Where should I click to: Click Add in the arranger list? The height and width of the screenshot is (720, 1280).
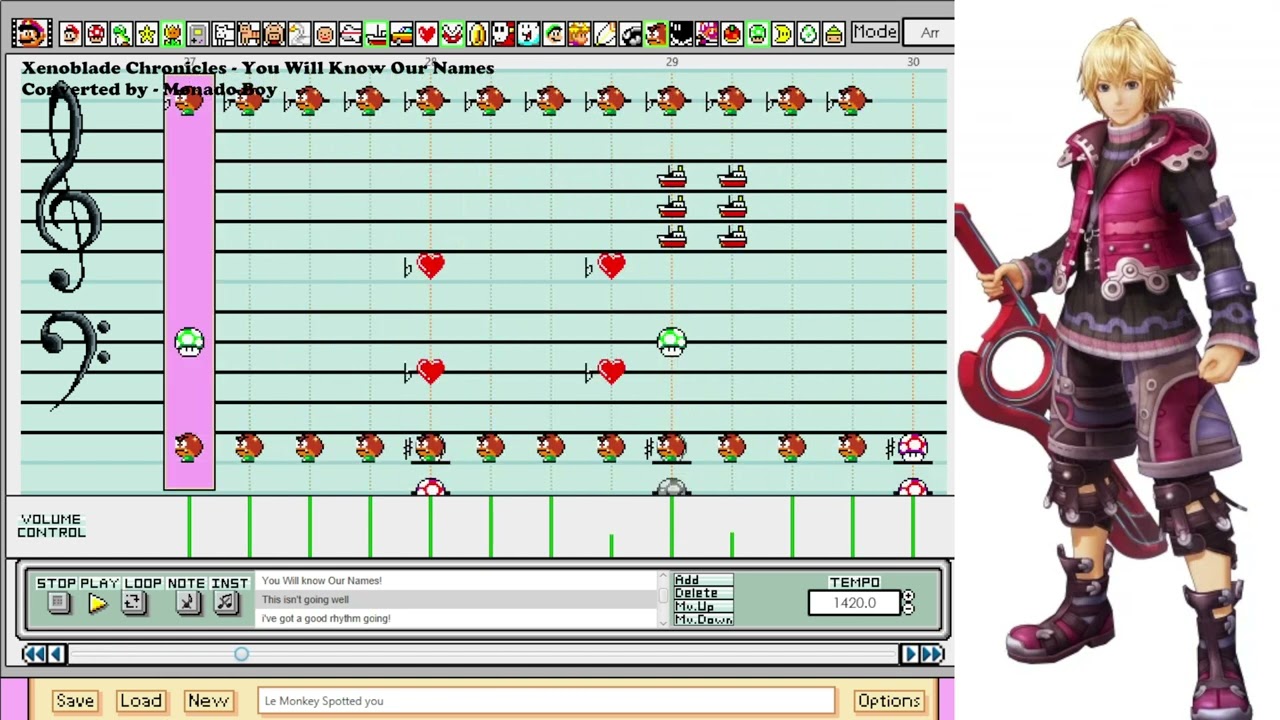coord(703,580)
